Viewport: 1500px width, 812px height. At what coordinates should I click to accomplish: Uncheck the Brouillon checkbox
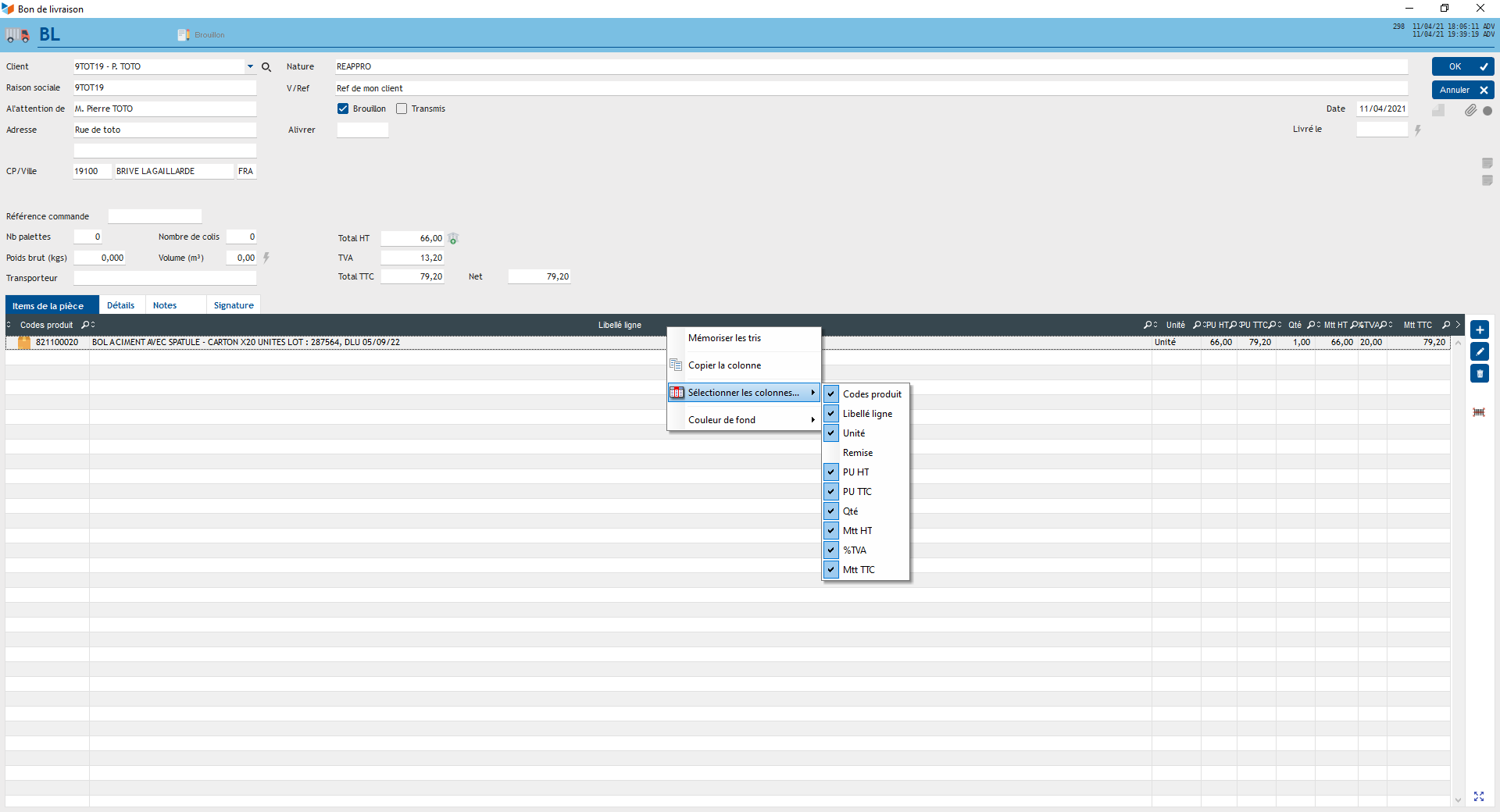(343, 109)
